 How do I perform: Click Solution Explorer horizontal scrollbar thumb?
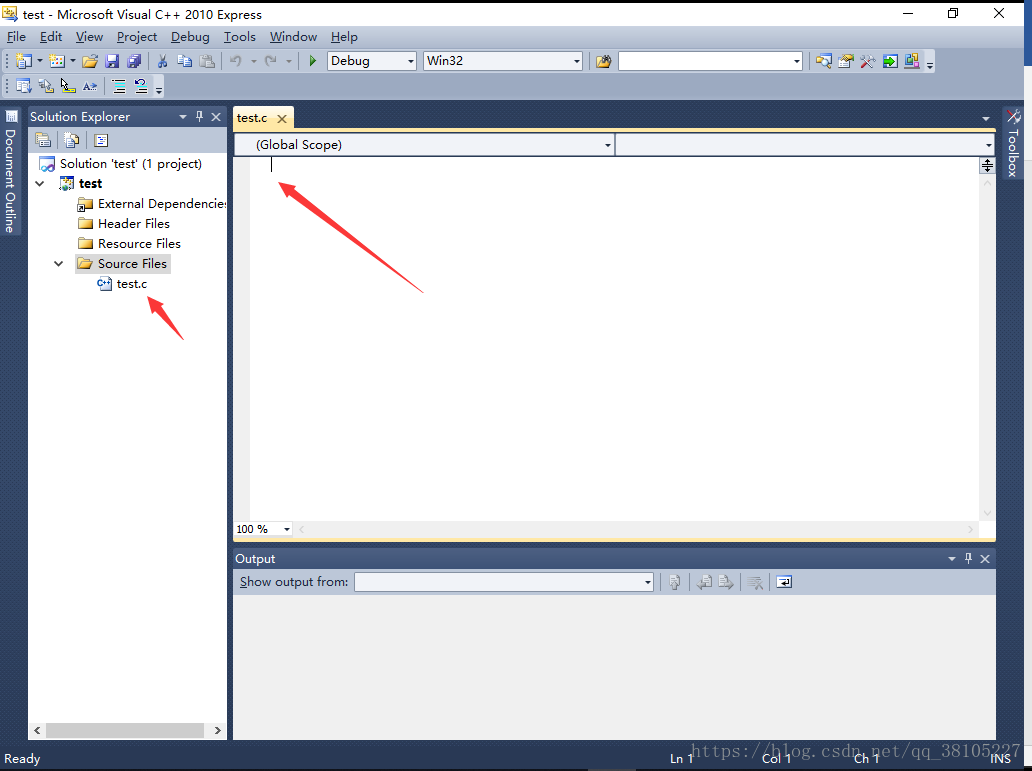(x=125, y=730)
